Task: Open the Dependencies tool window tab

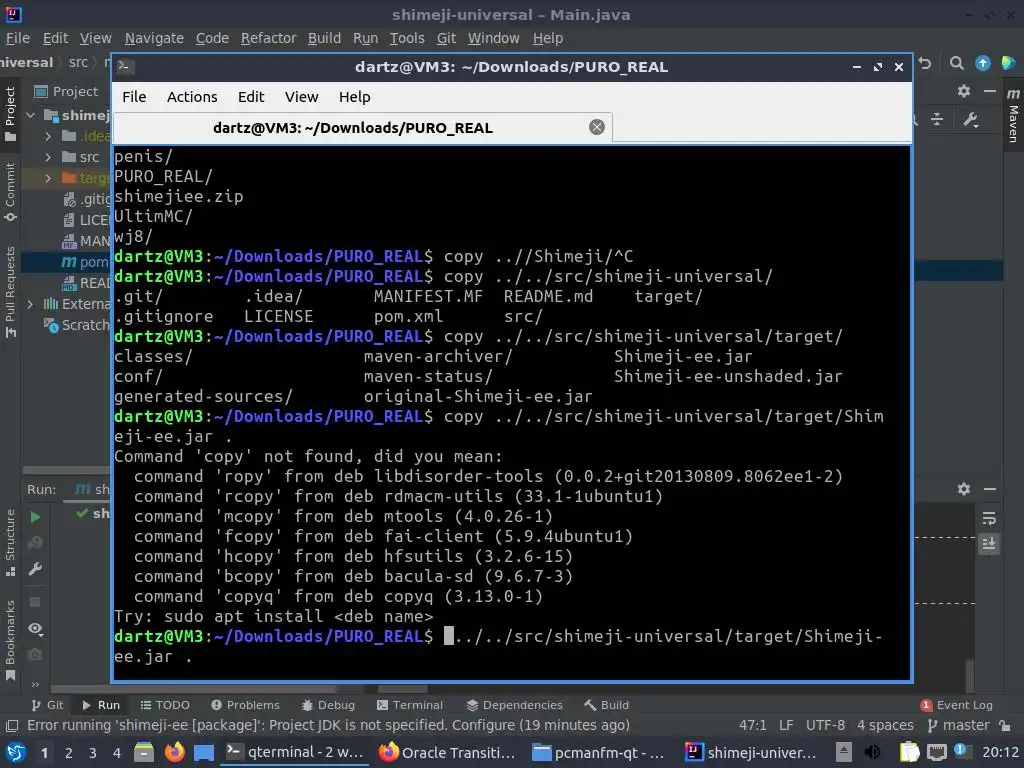Action: tap(515, 705)
